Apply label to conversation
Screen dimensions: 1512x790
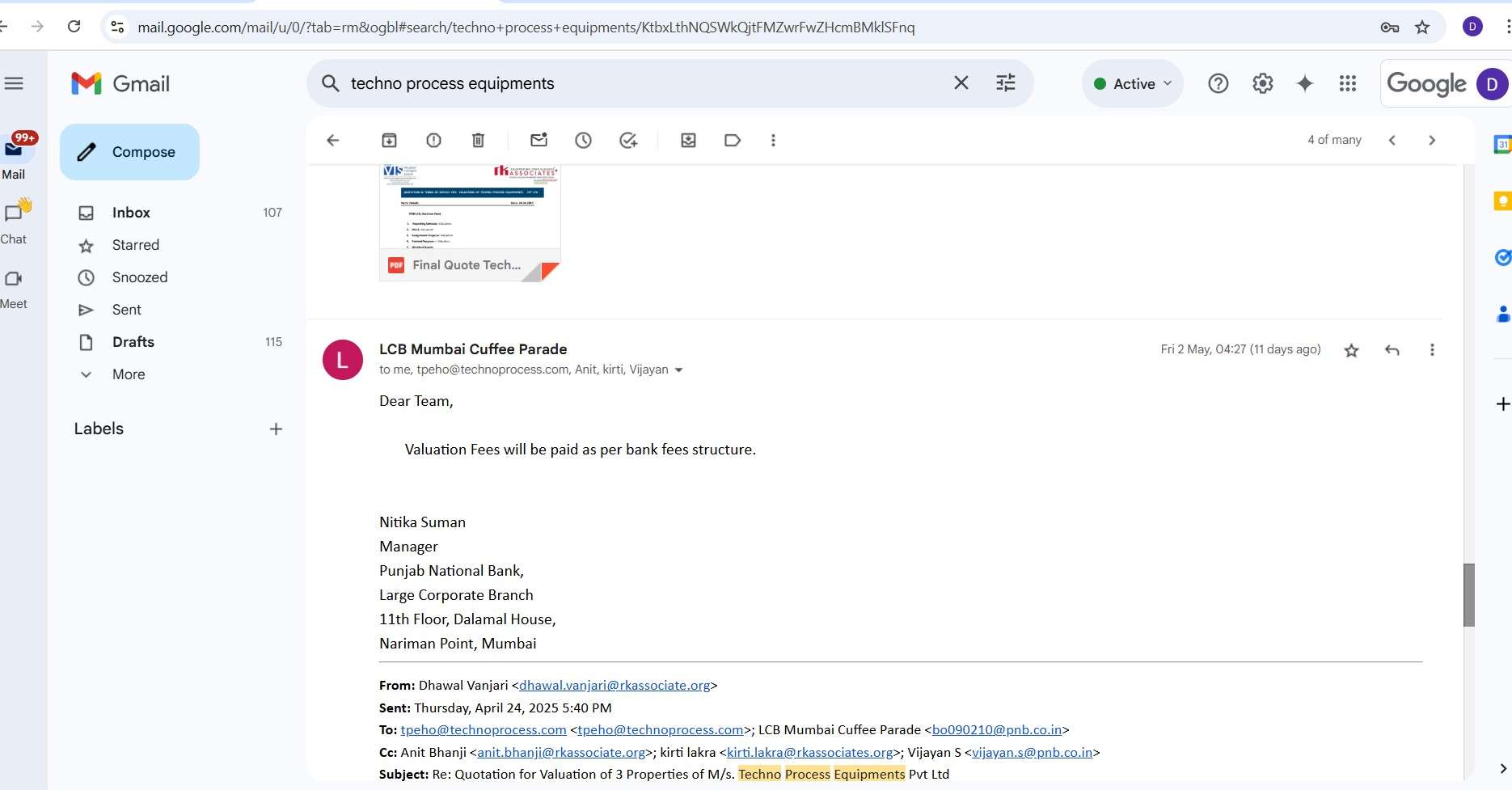tap(733, 140)
